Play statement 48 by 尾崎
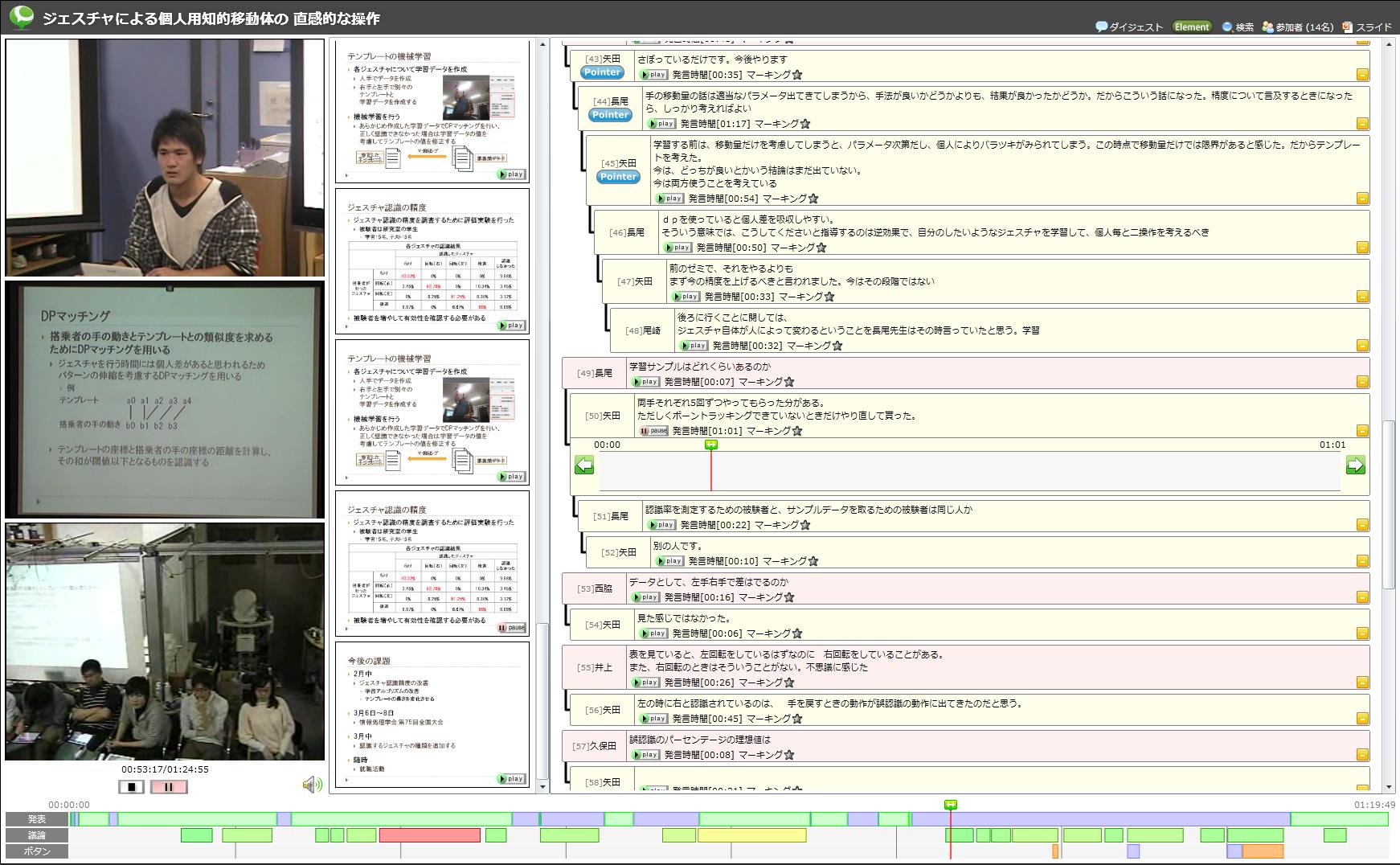 [694, 346]
